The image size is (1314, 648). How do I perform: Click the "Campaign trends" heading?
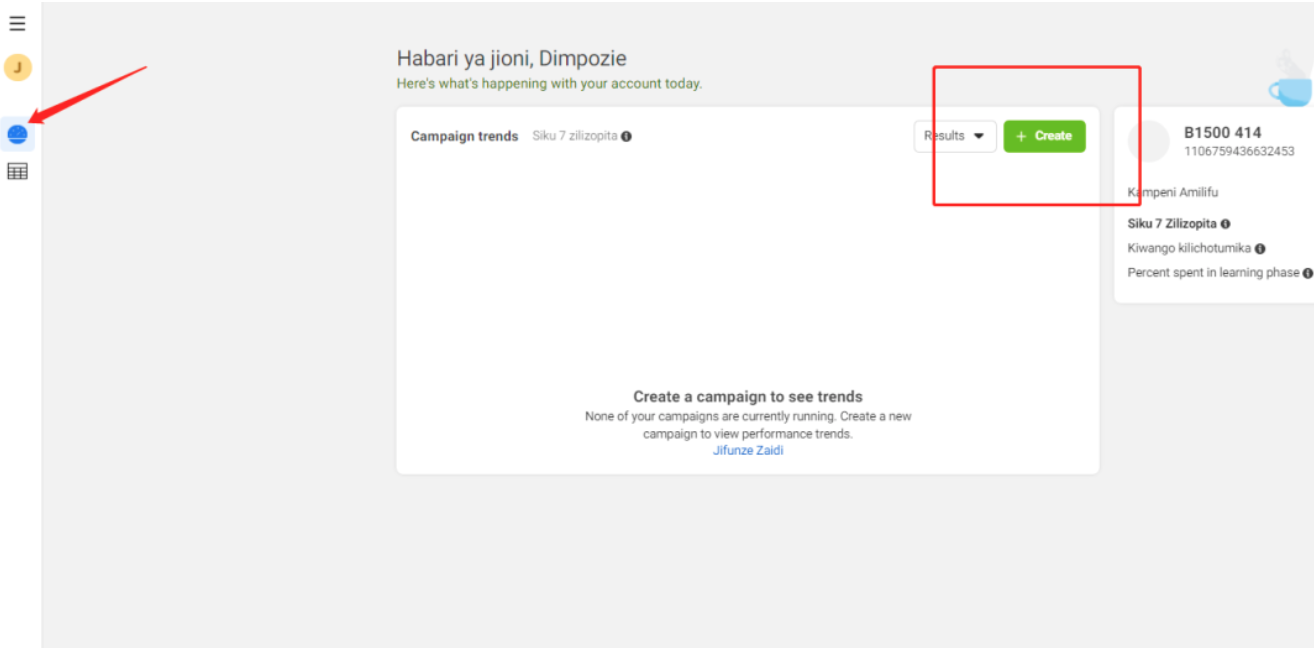(x=464, y=137)
